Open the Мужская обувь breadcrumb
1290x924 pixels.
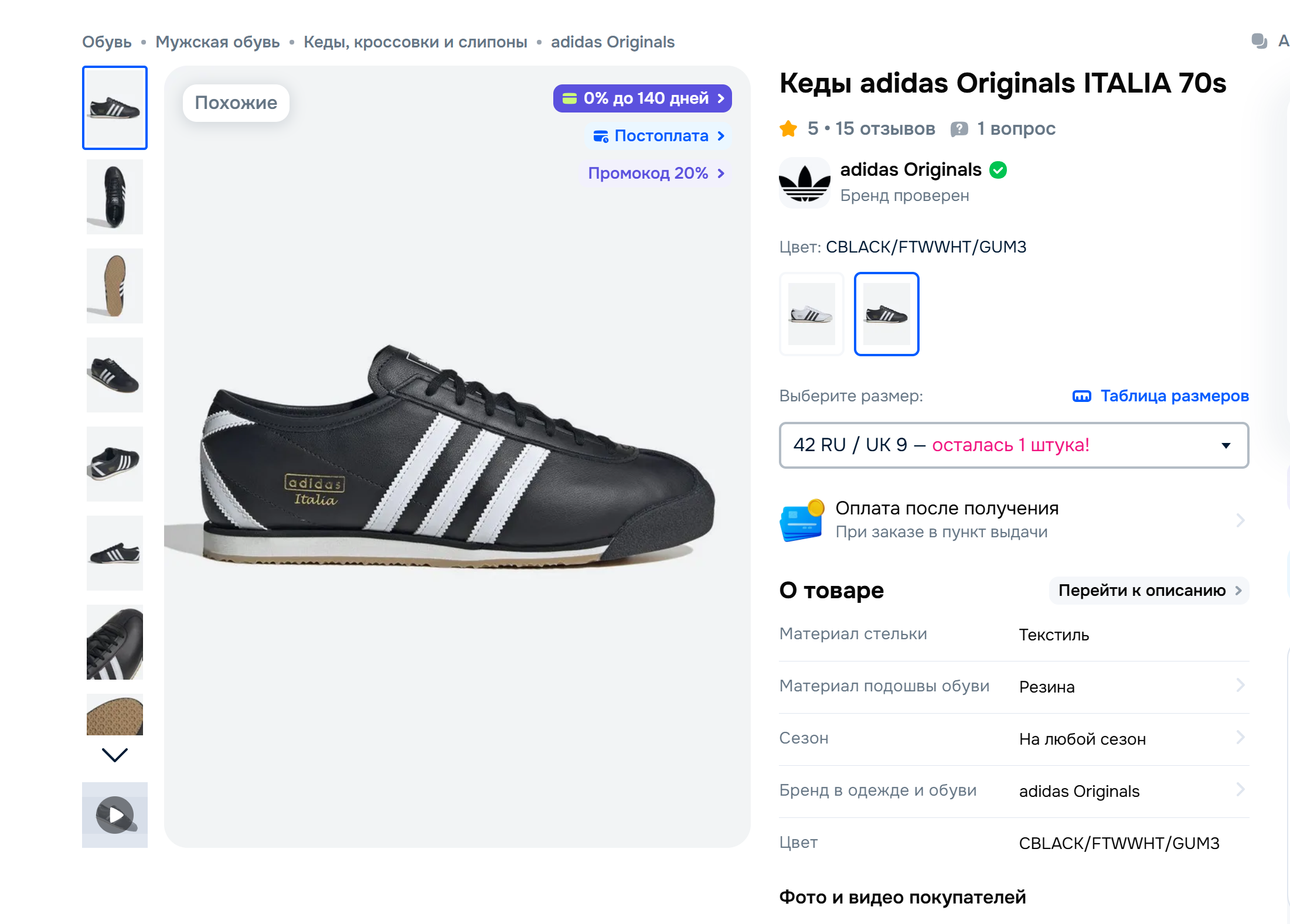217,42
